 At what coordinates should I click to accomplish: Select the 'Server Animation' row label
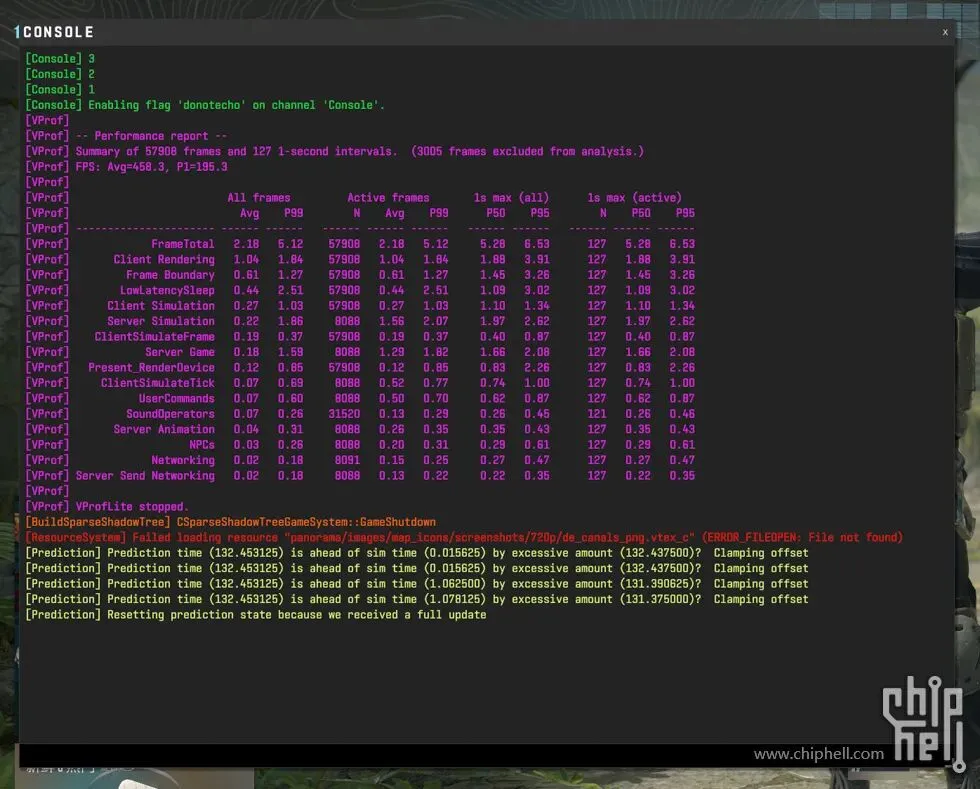pos(164,429)
